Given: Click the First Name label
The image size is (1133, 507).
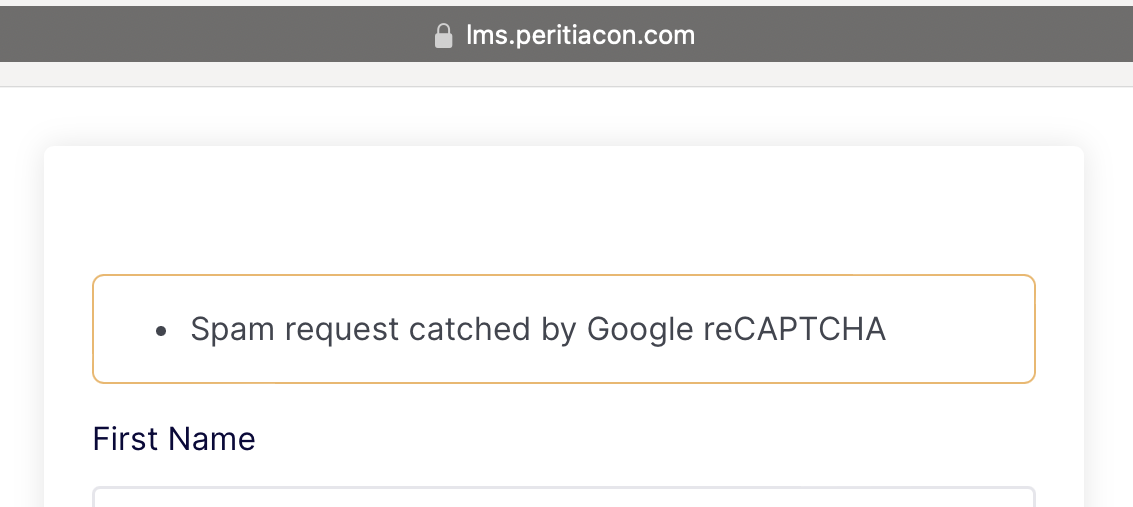Looking at the screenshot, I should pos(174,439).
